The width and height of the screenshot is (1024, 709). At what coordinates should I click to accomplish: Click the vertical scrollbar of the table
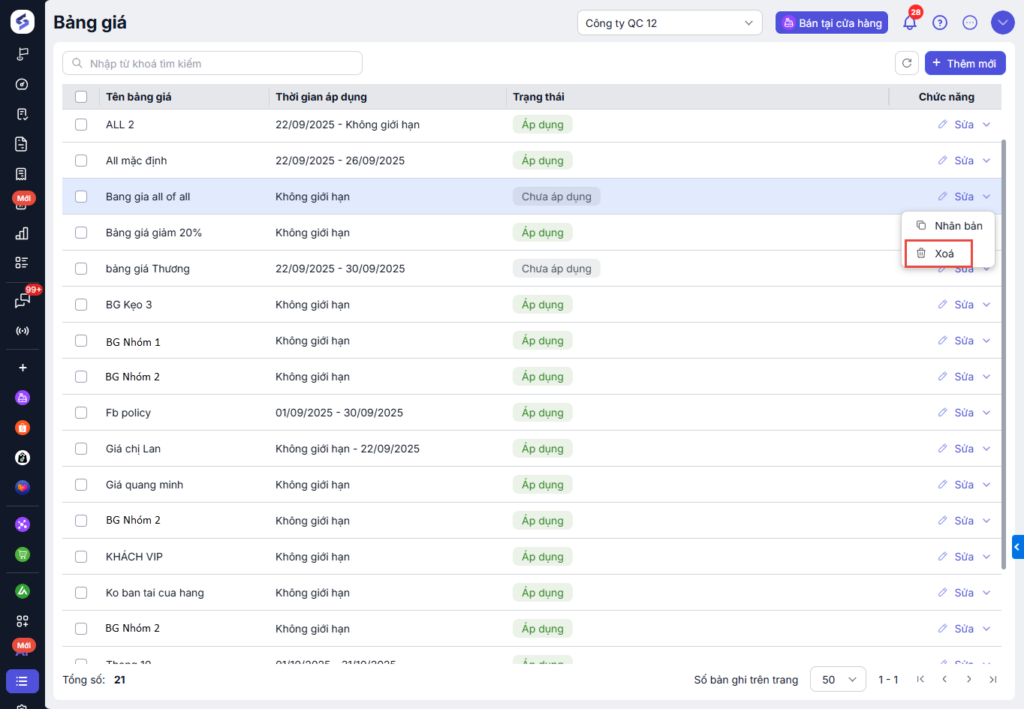coord(1002,350)
